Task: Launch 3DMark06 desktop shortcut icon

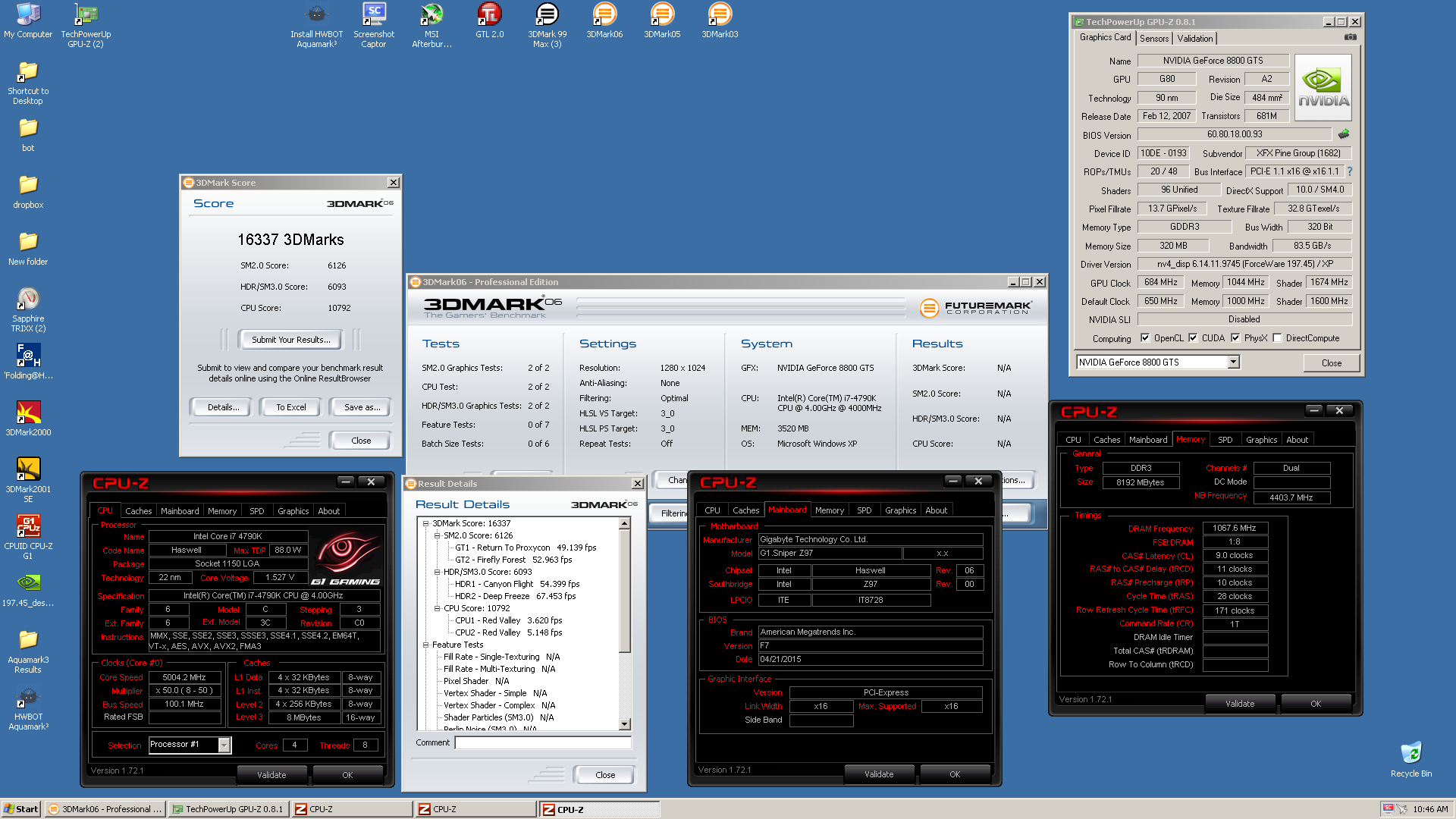Action: [x=604, y=20]
